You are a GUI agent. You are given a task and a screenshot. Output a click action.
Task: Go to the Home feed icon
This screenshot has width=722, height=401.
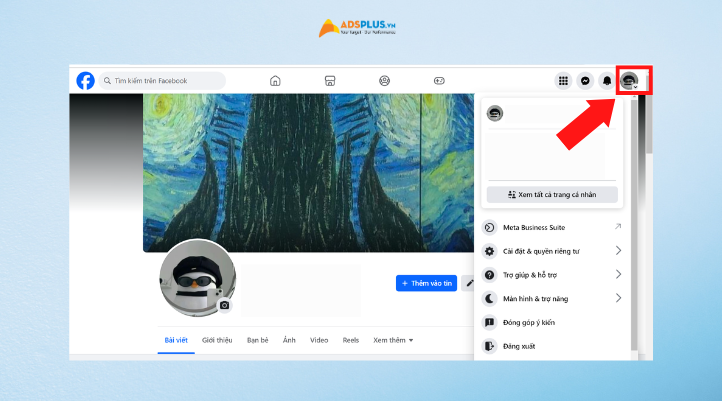(x=275, y=81)
